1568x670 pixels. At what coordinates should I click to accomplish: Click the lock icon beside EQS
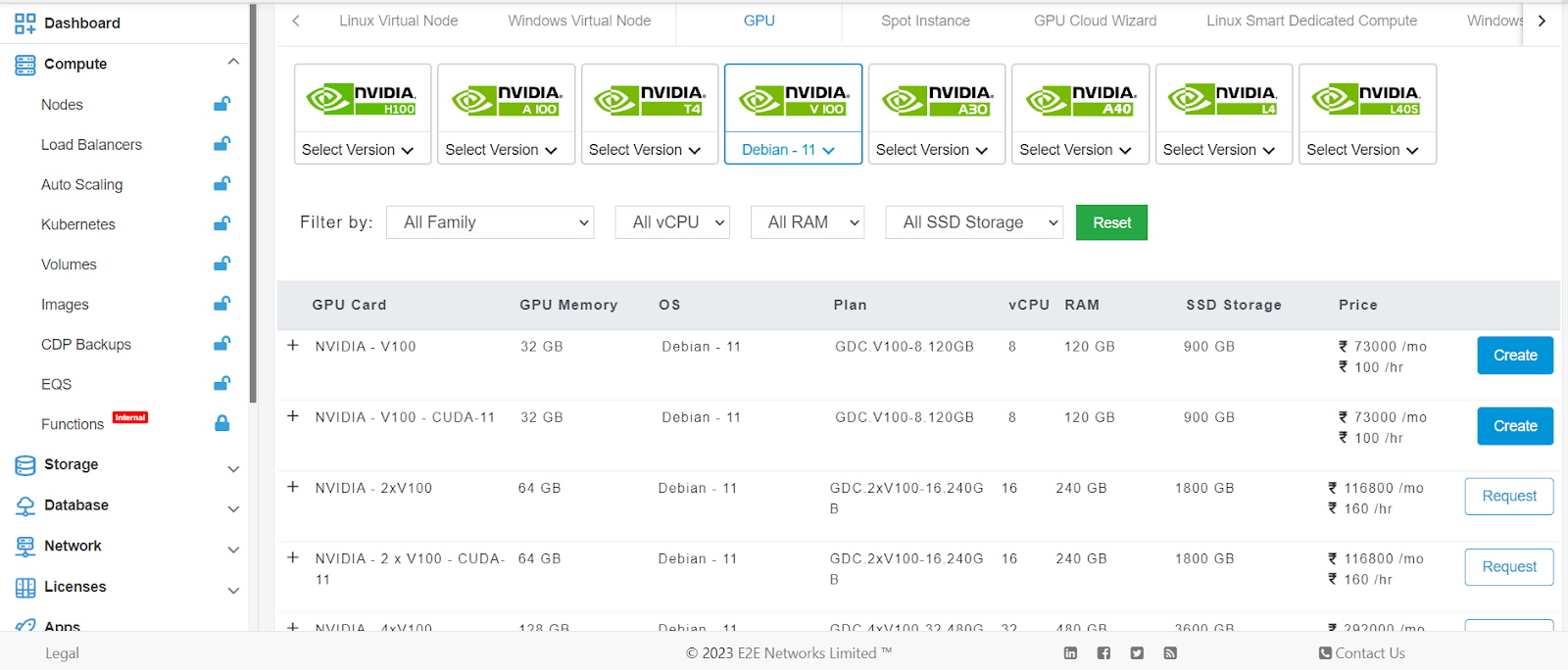[x=222, y=383]
